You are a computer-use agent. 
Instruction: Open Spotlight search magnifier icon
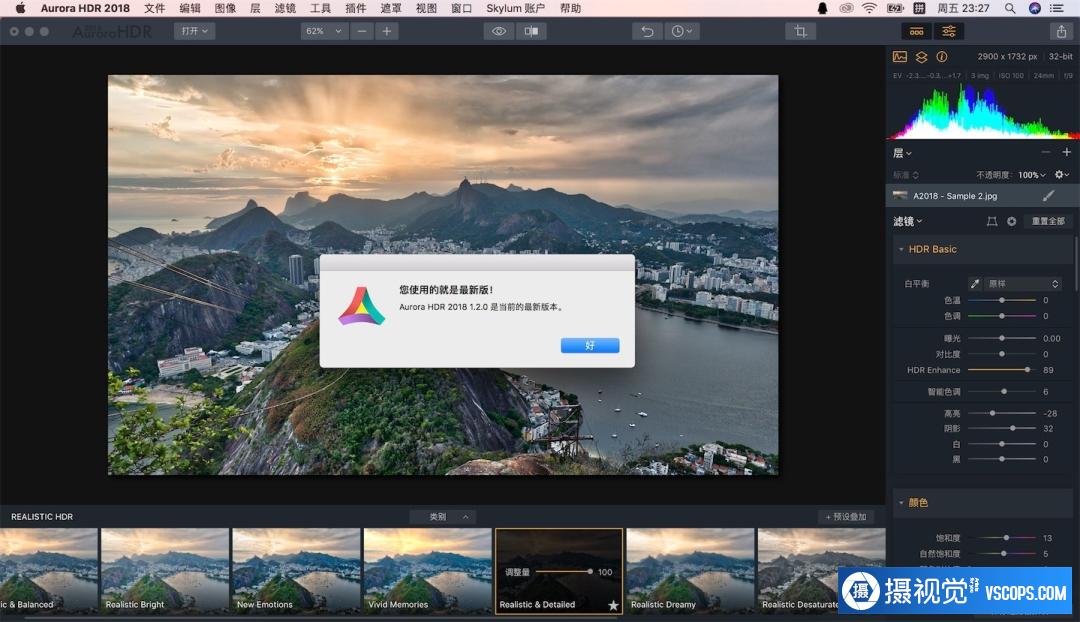pos(1010,8)
